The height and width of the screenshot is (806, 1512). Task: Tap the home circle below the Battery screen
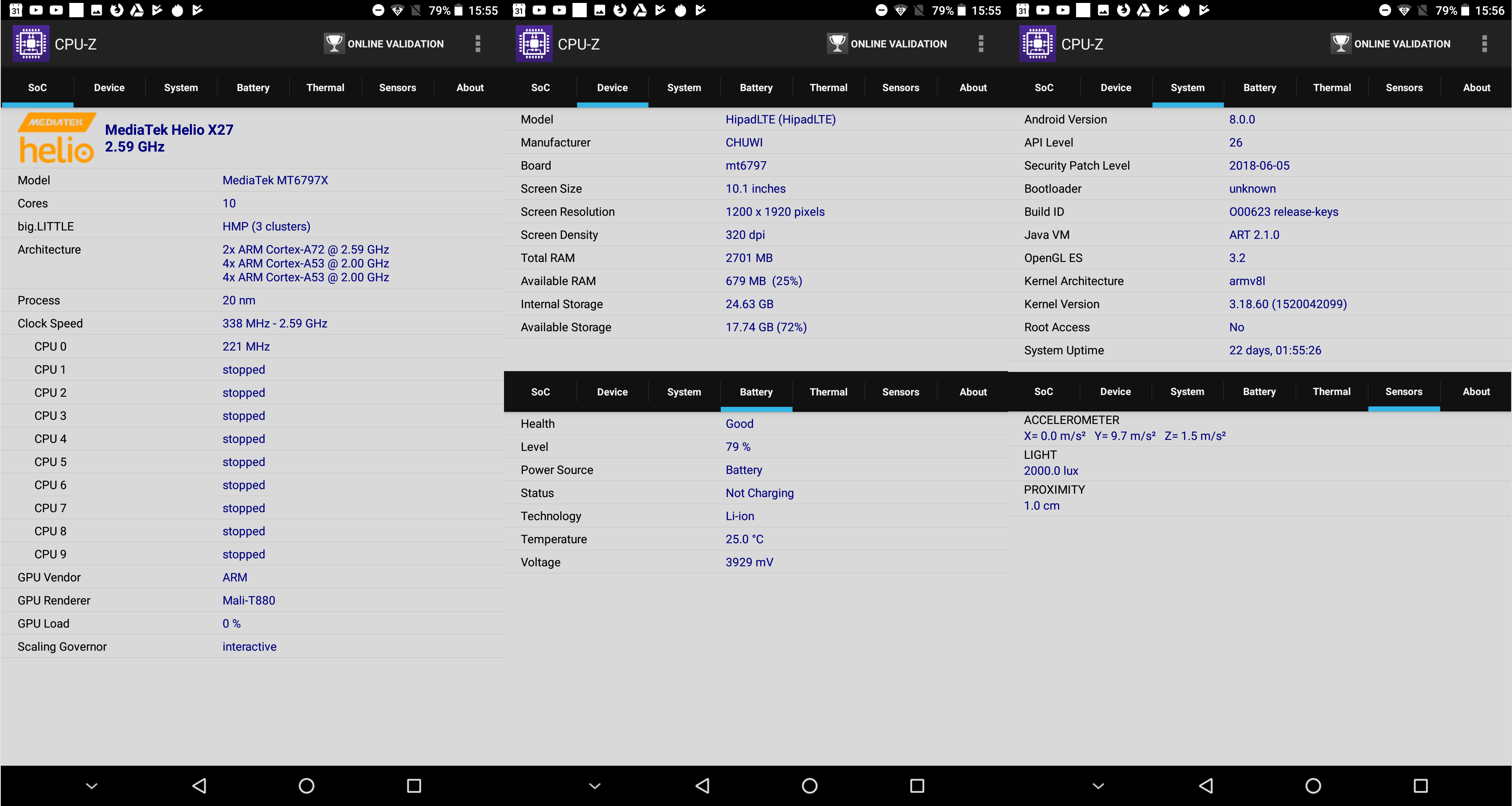809,785
